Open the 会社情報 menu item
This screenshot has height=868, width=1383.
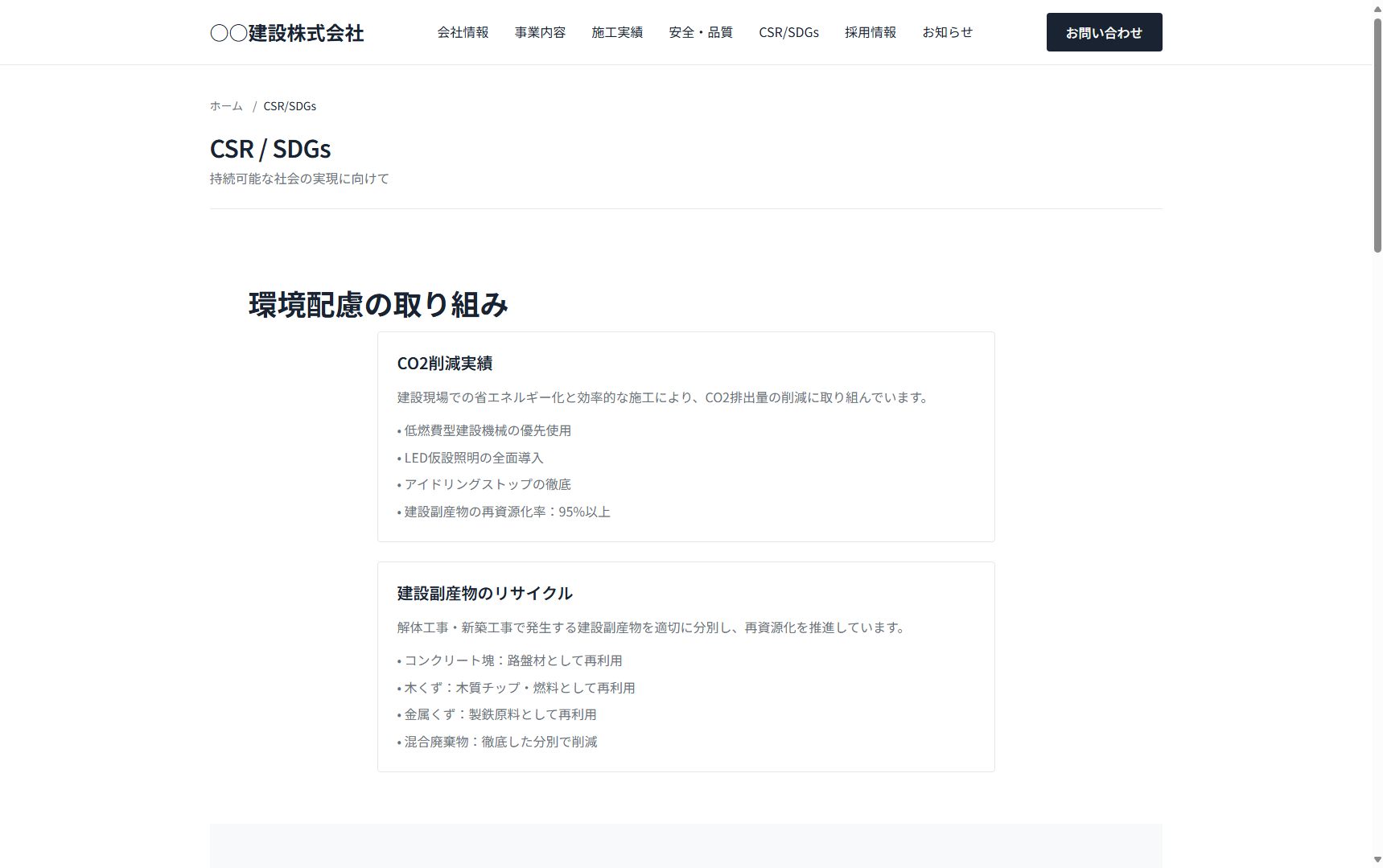click(463, 33)
